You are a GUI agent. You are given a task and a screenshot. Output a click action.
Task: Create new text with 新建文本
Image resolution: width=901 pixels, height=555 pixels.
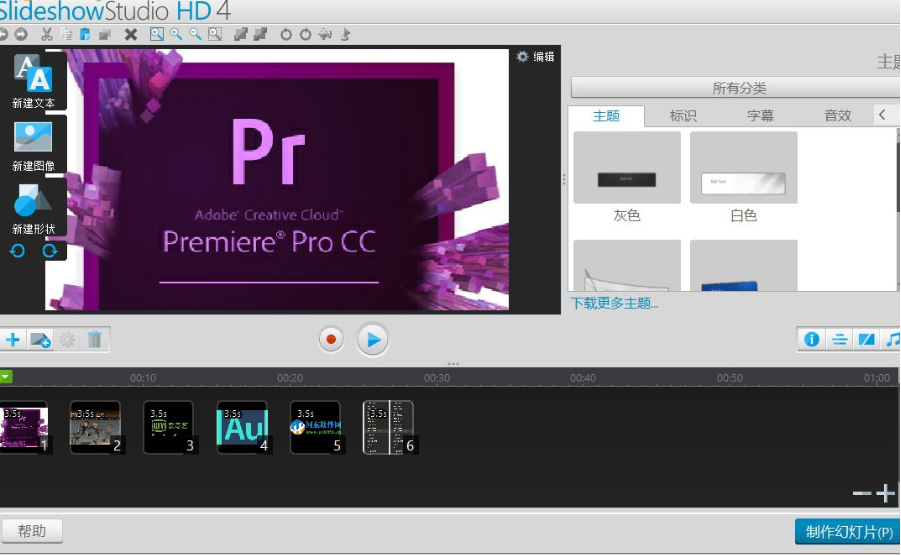33,81
